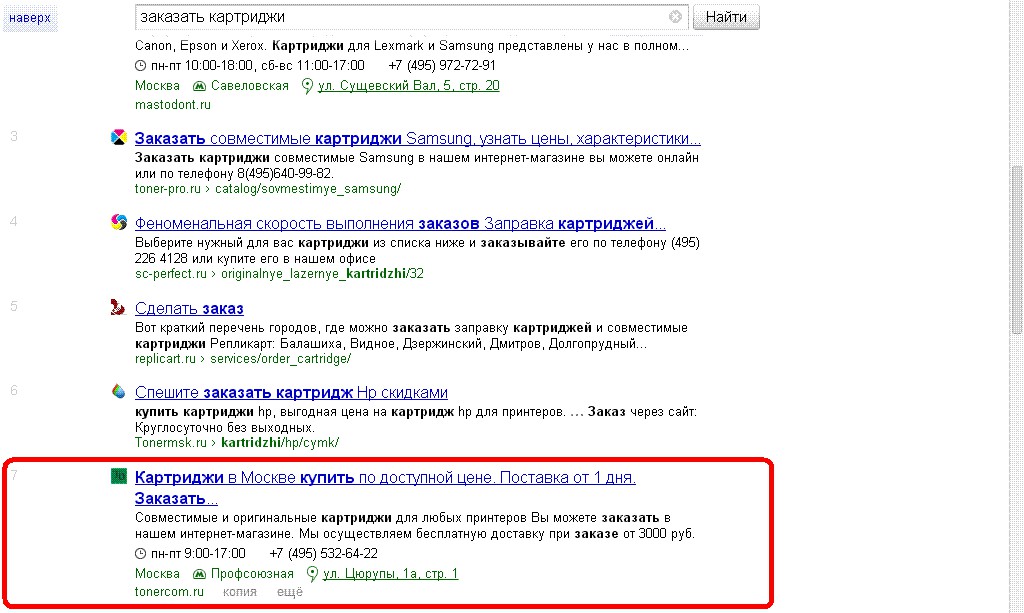Image resolution: width=1024 pixels, height=613 pixels.
Task: Click the sc-perfect.ru domain link
Action: pos(170,274)
